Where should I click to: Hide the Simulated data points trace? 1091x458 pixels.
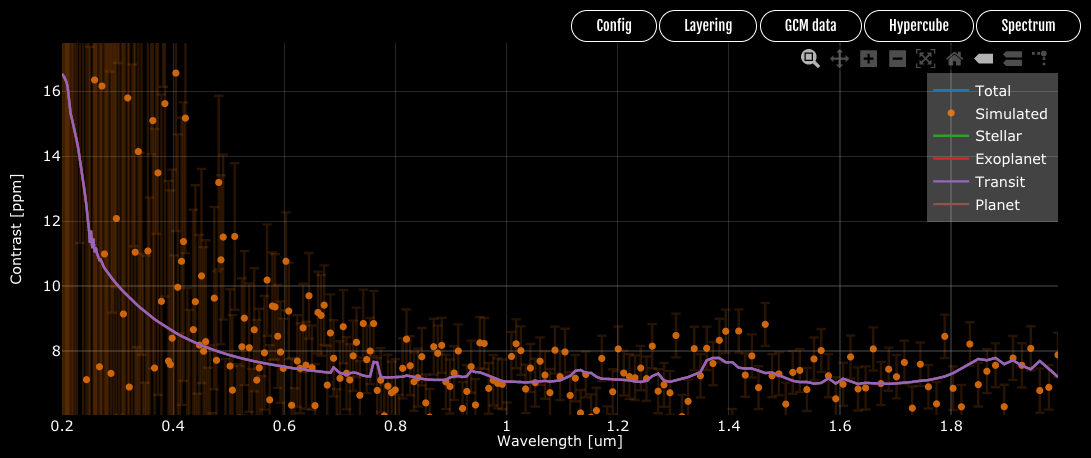pyautogui.click(x=992, y=113)
